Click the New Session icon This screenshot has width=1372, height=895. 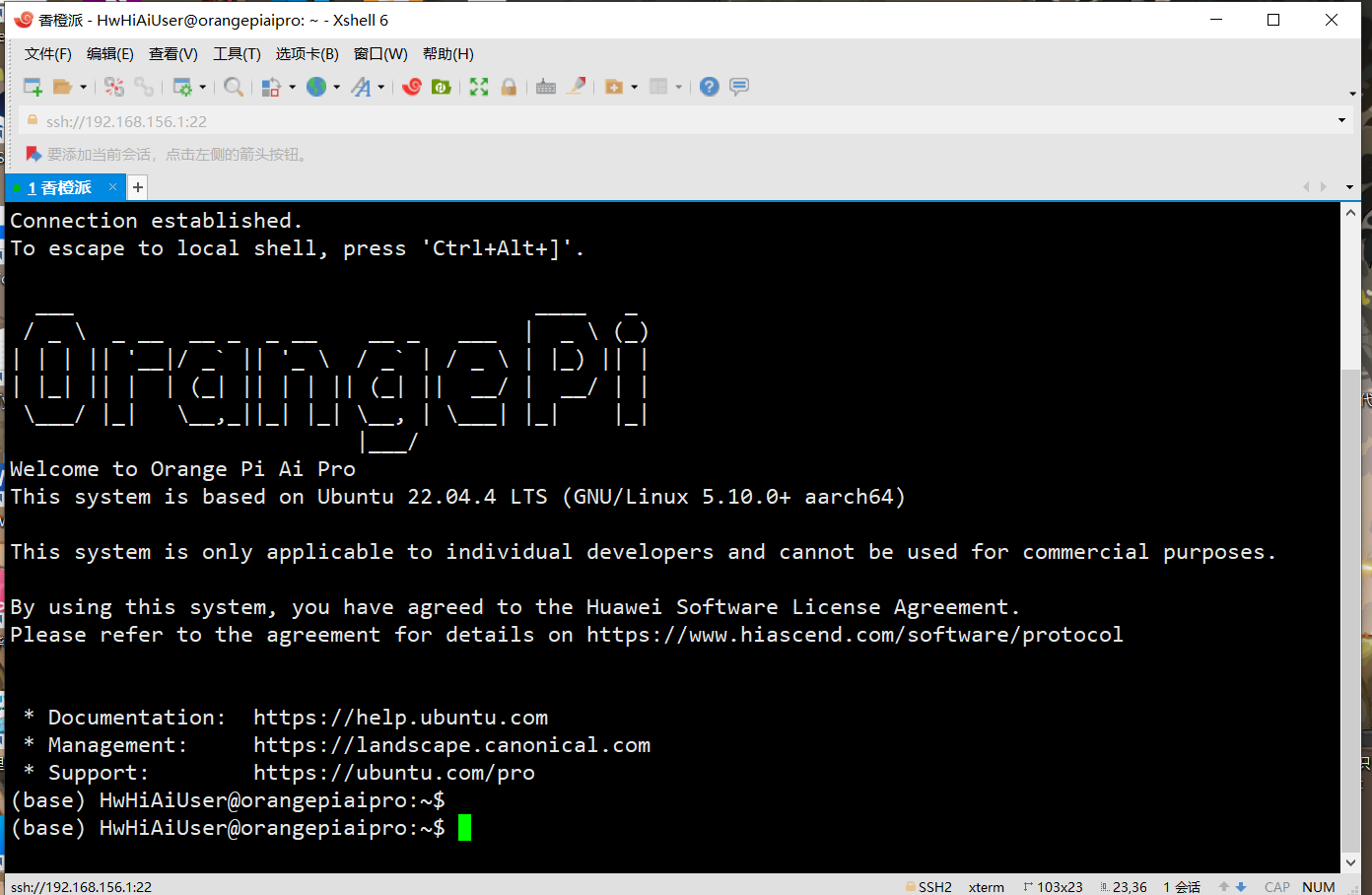pos(33,87)
